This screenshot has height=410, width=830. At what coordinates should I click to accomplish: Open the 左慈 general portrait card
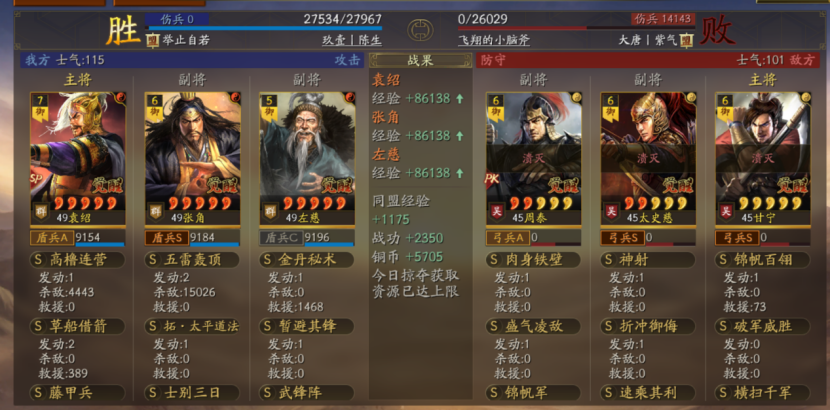[x=307, y=159]
